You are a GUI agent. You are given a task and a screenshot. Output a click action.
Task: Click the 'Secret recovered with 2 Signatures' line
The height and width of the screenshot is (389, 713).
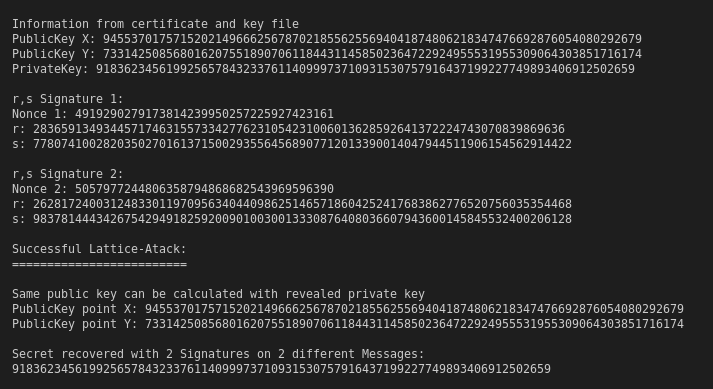[x=218, y=354]
